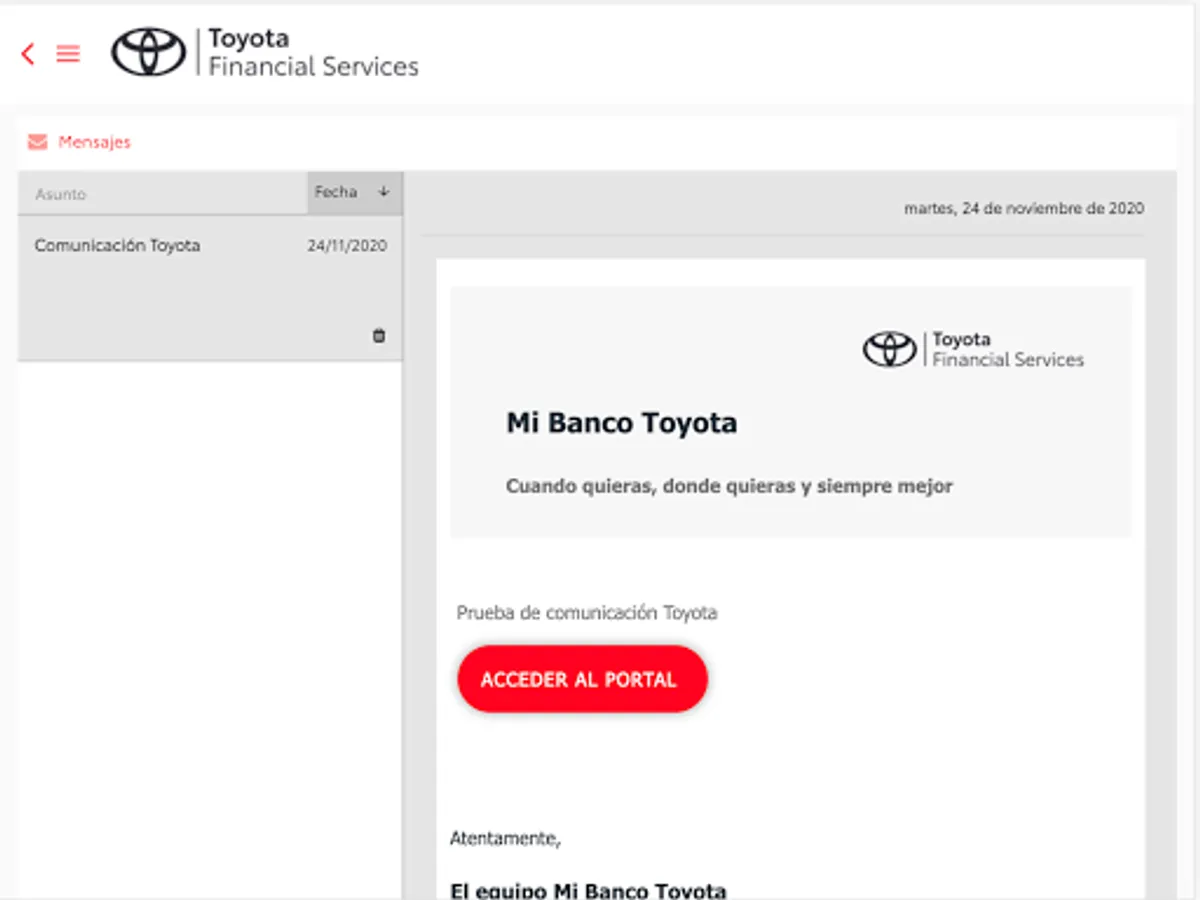
Task: Select the Comunicación Toyota message
Action: pyautogui.click(x=210, y=288)
